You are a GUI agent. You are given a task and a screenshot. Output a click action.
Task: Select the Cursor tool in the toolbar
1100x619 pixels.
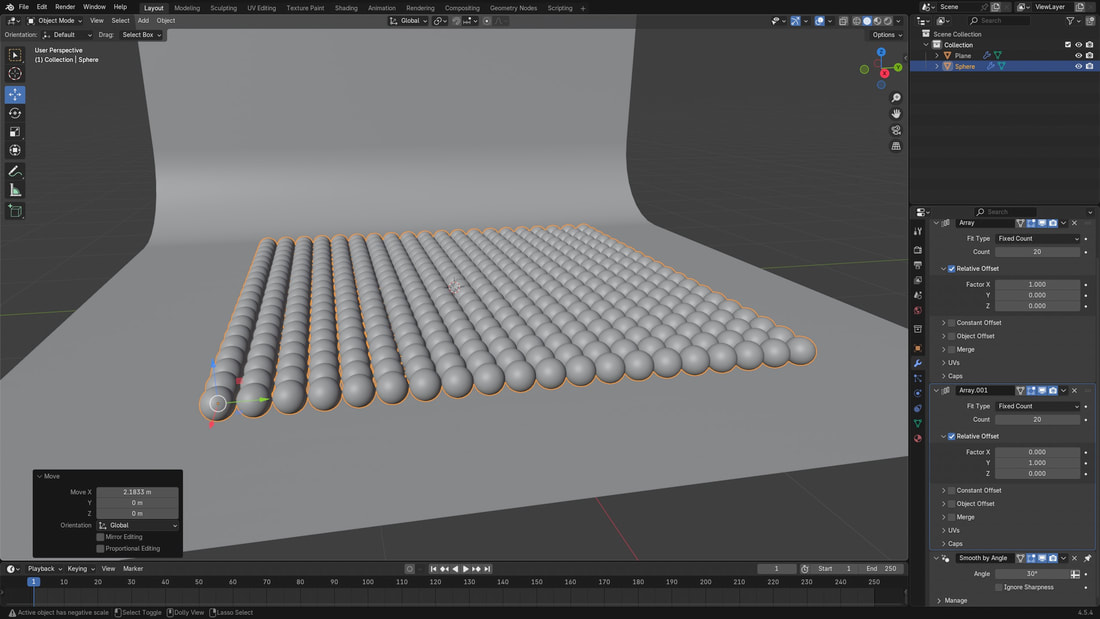tap(15, 74)
